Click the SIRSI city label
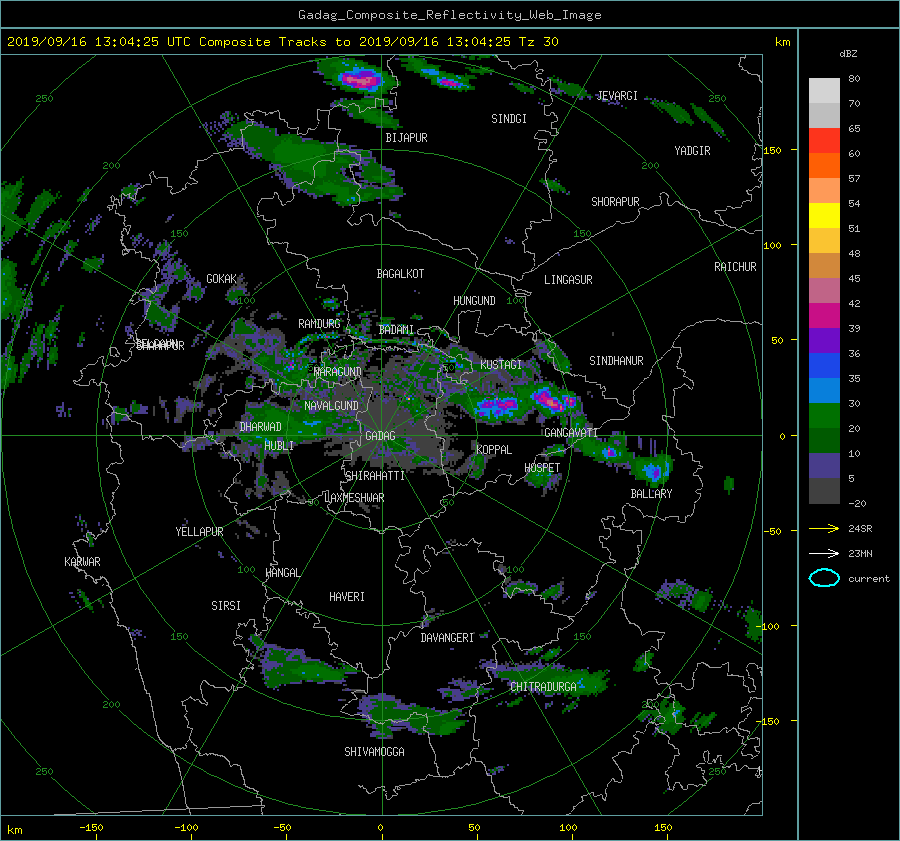This screenshot has height=841, width=900. tap(226, 606)
